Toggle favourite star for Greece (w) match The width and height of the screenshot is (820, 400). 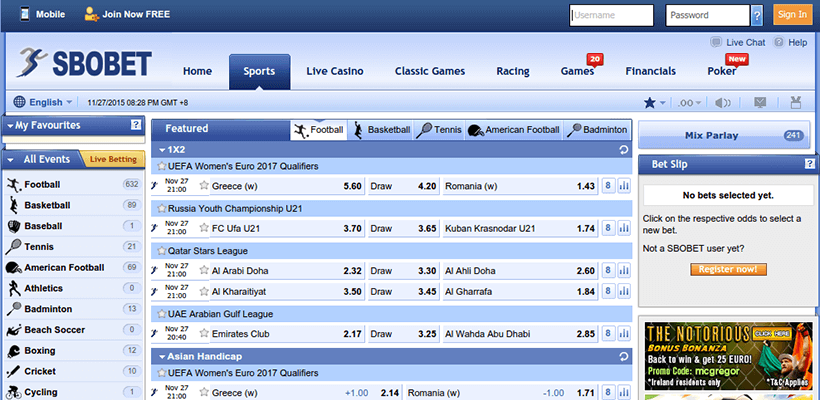204,186
